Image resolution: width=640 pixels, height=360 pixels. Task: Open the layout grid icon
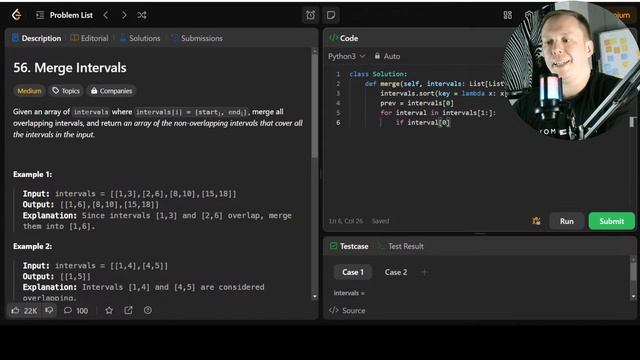coord(508,15)
